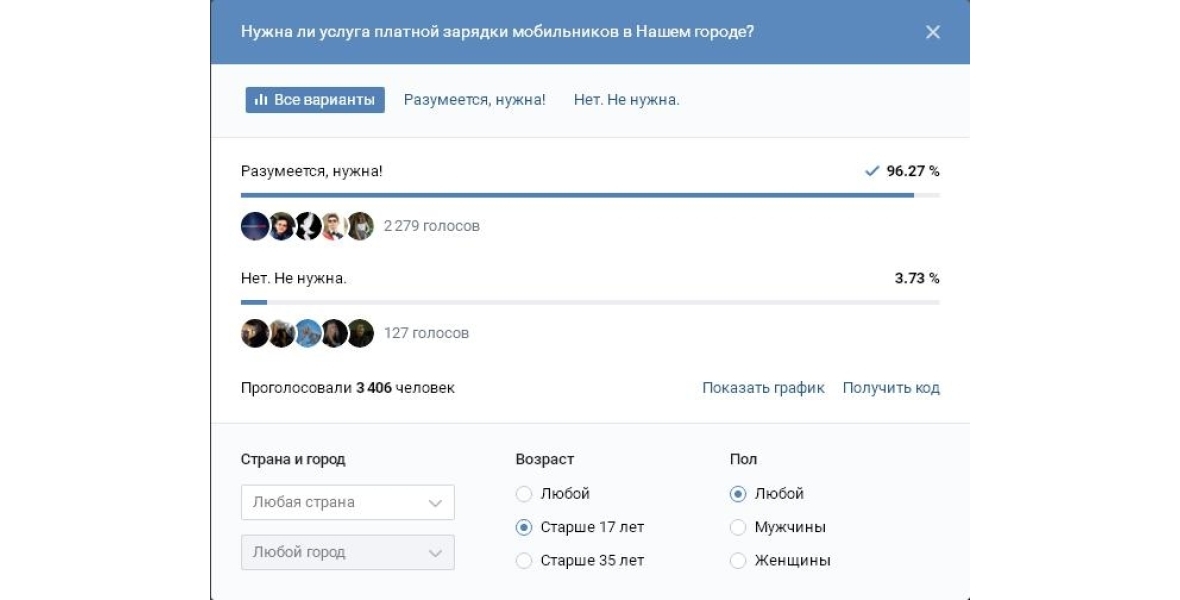Open fifth voter avatar next to 2 279 голосов
This screenshot has width=1180, height=600.
[x=360, y=226]
